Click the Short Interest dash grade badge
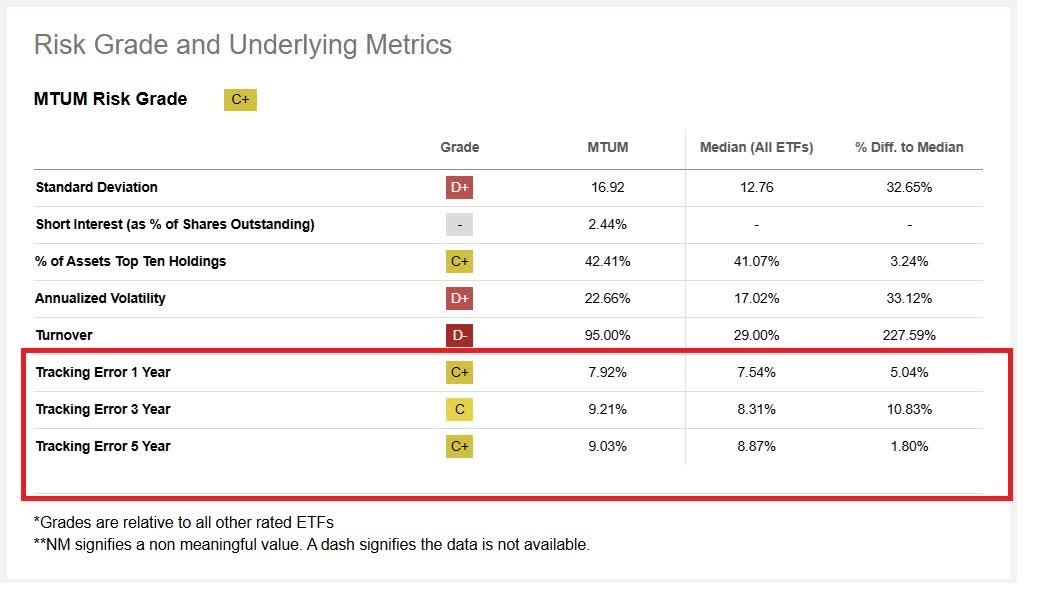The height and width of the screenshot is (603, 1037). 459,224
